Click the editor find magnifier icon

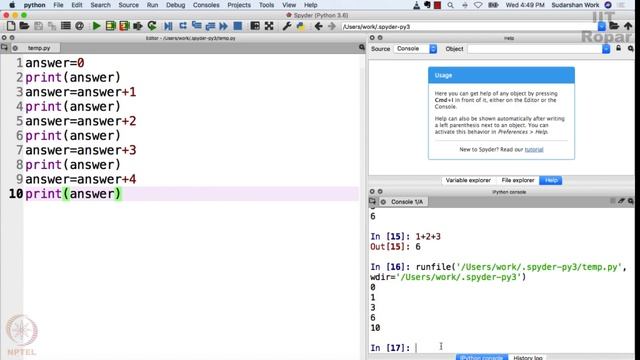[362, 48]
